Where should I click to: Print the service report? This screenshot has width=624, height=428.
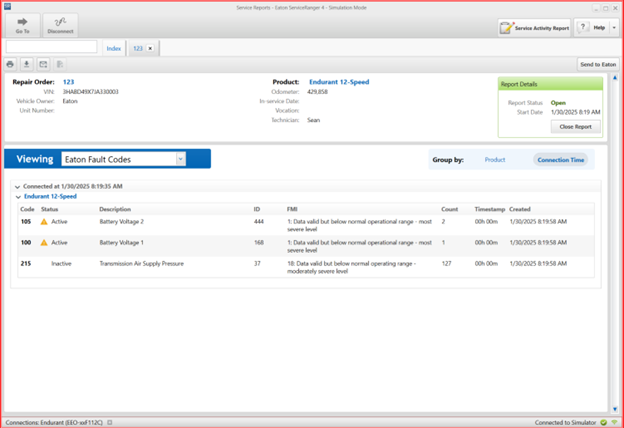(11, 64)
